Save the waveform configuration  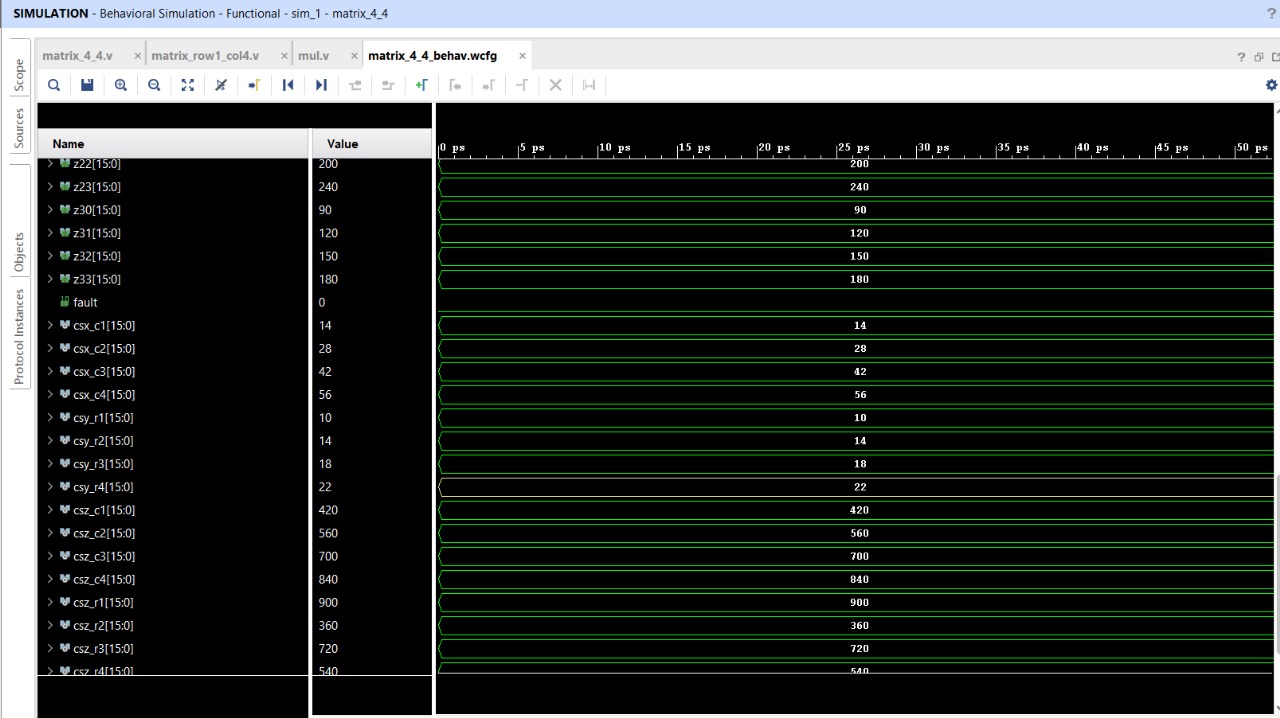87,85
